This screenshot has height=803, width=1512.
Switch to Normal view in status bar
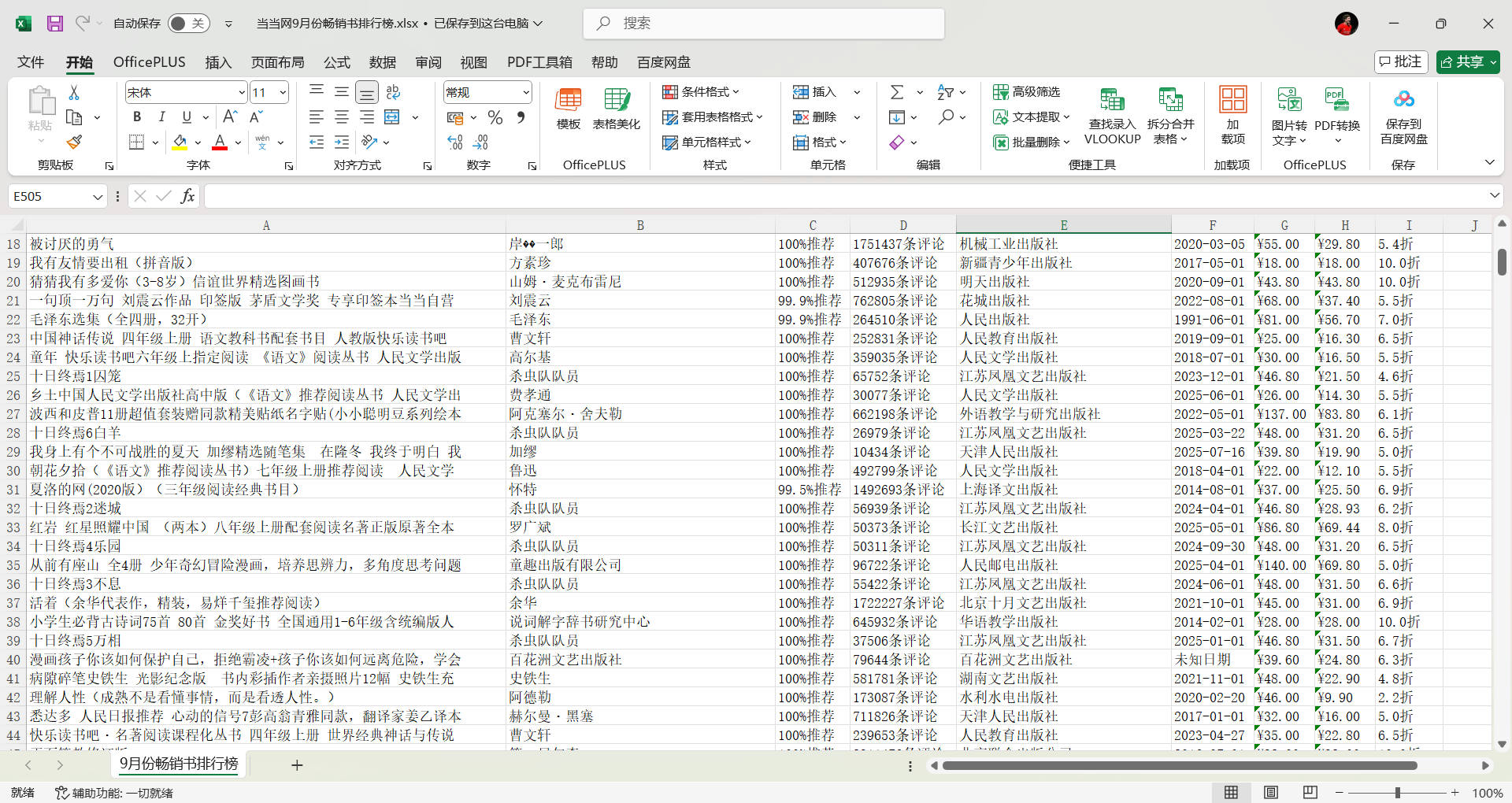click(x=1231, y=793)
